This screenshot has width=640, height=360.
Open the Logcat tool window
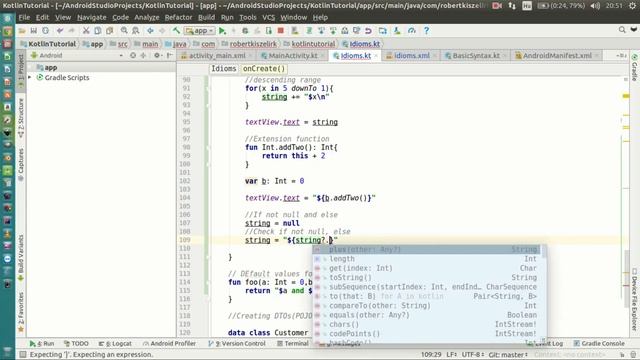point(115,344)
